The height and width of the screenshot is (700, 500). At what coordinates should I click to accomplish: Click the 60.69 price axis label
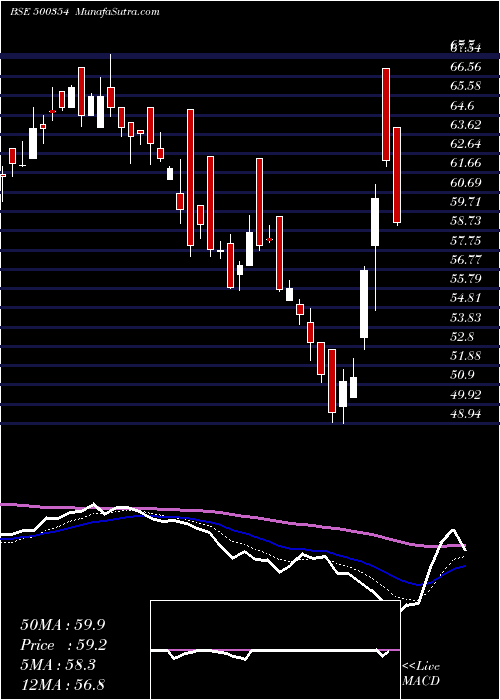point(466,183)
